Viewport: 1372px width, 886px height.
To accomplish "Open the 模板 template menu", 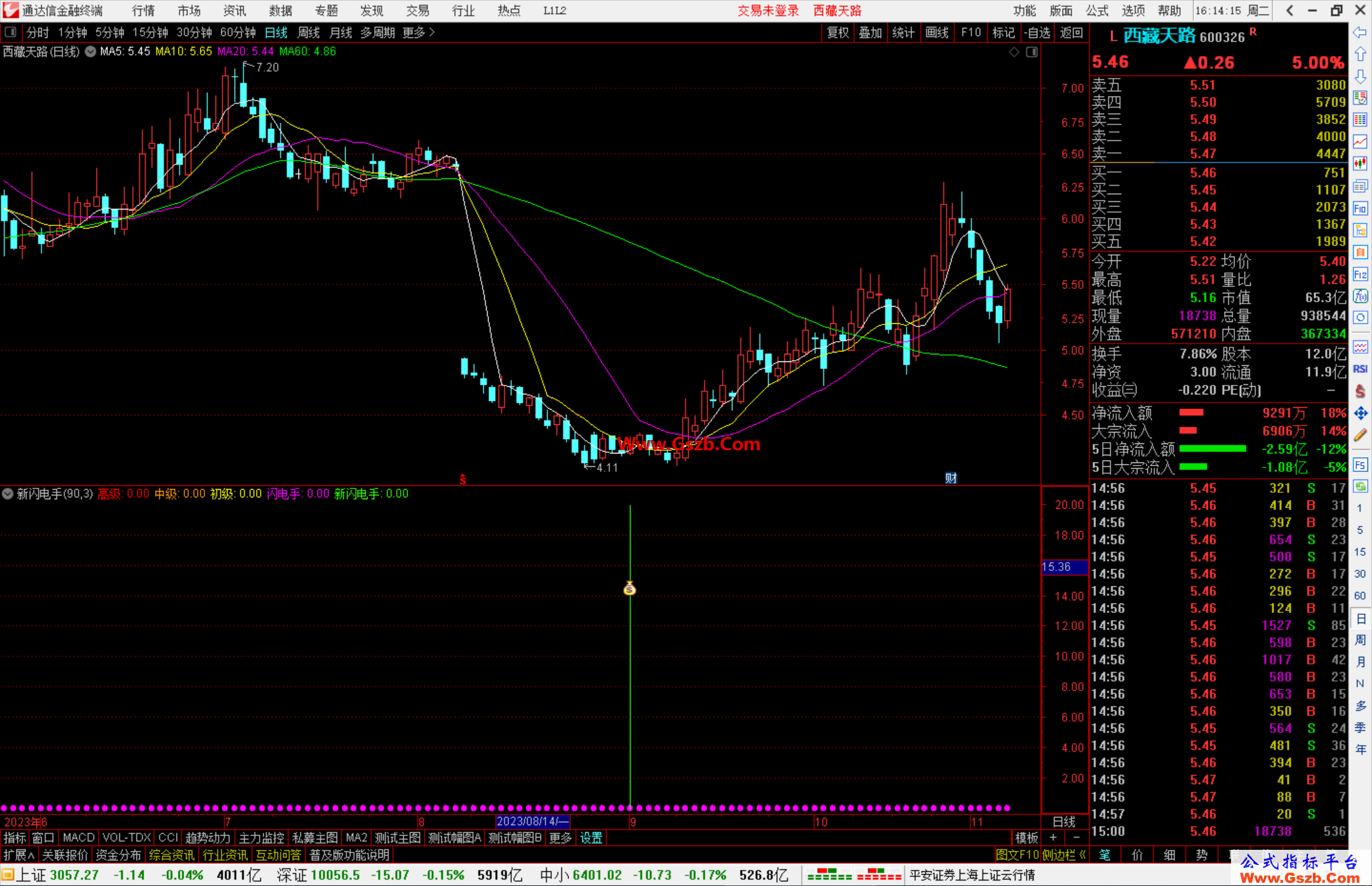I will tap(1026, 838).
